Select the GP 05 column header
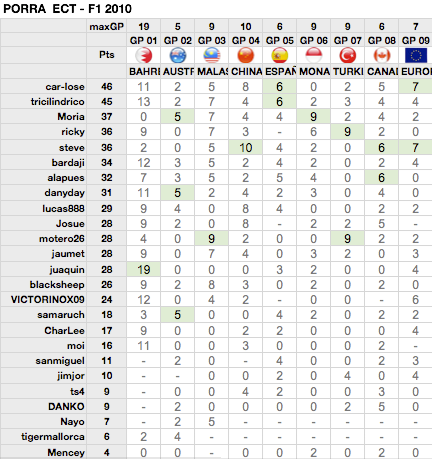Viewport: 432px width, 459px height. (280, 40)
